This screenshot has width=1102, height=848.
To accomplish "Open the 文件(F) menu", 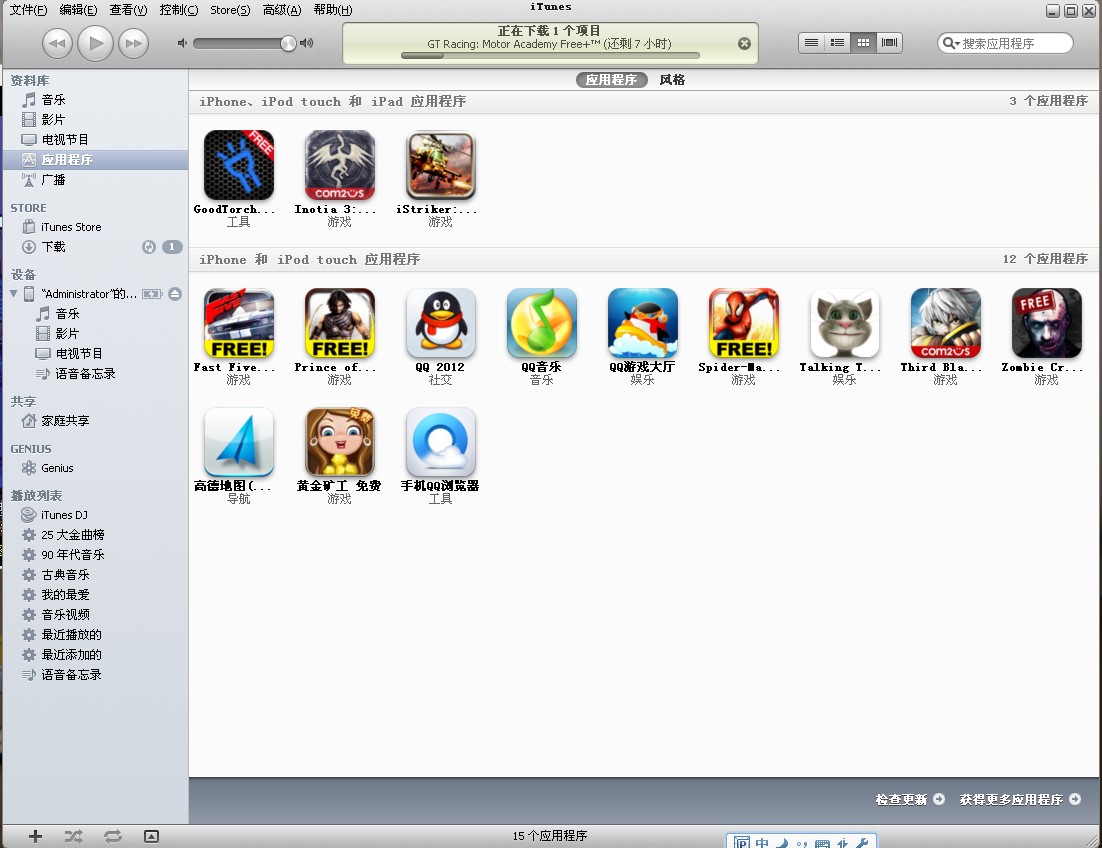I will [28, 10].
